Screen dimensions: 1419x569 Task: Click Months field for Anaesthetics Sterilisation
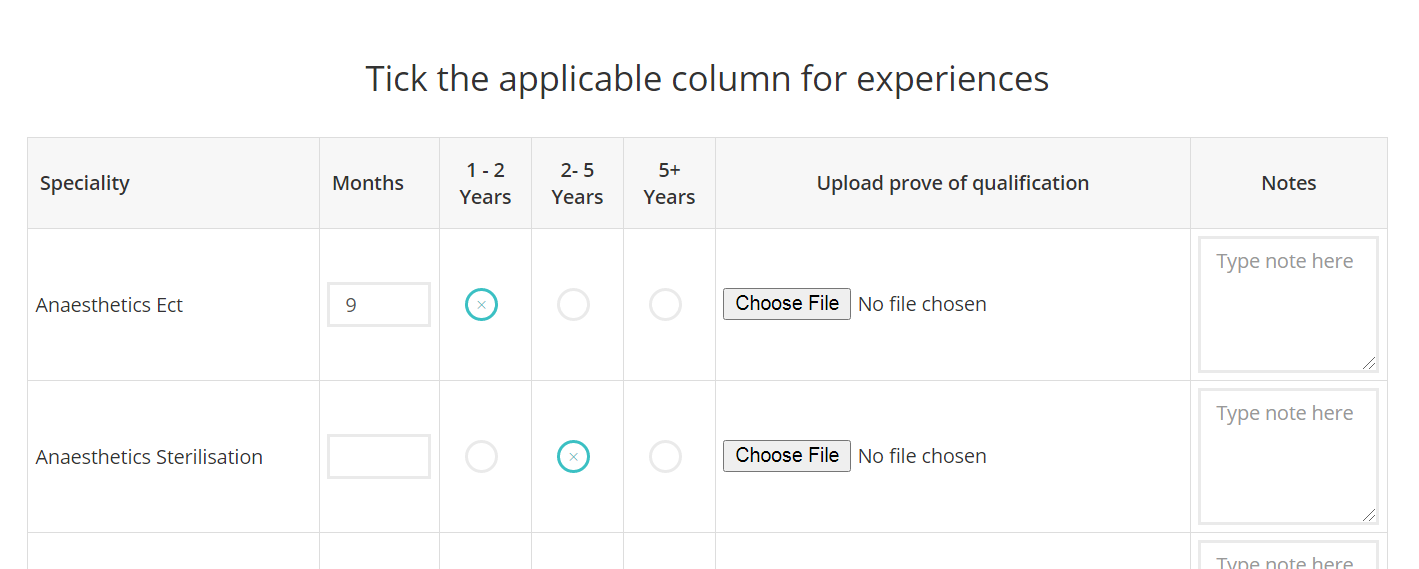point(379,457)
